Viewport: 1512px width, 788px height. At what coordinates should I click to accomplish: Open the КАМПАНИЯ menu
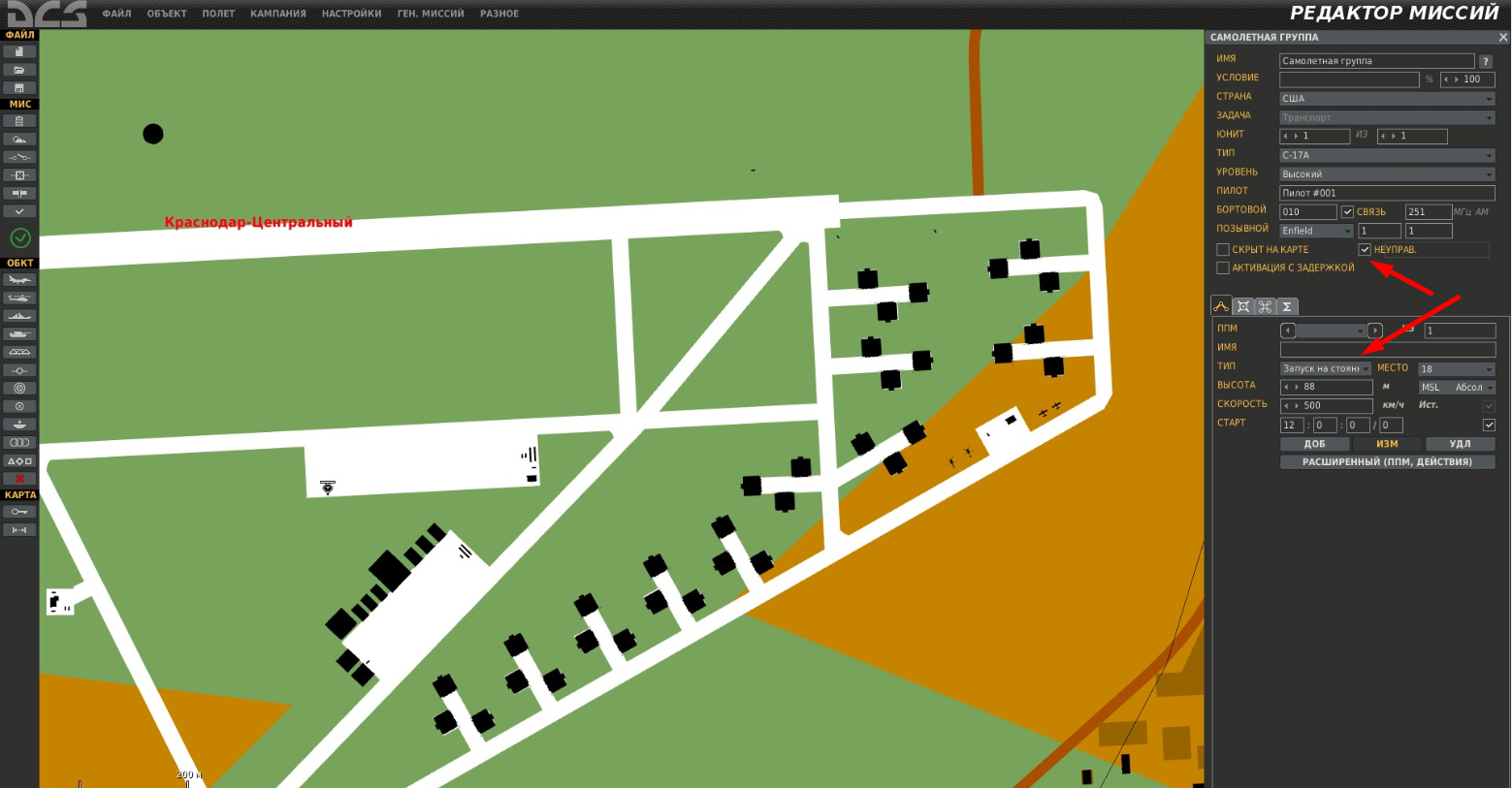278,15
